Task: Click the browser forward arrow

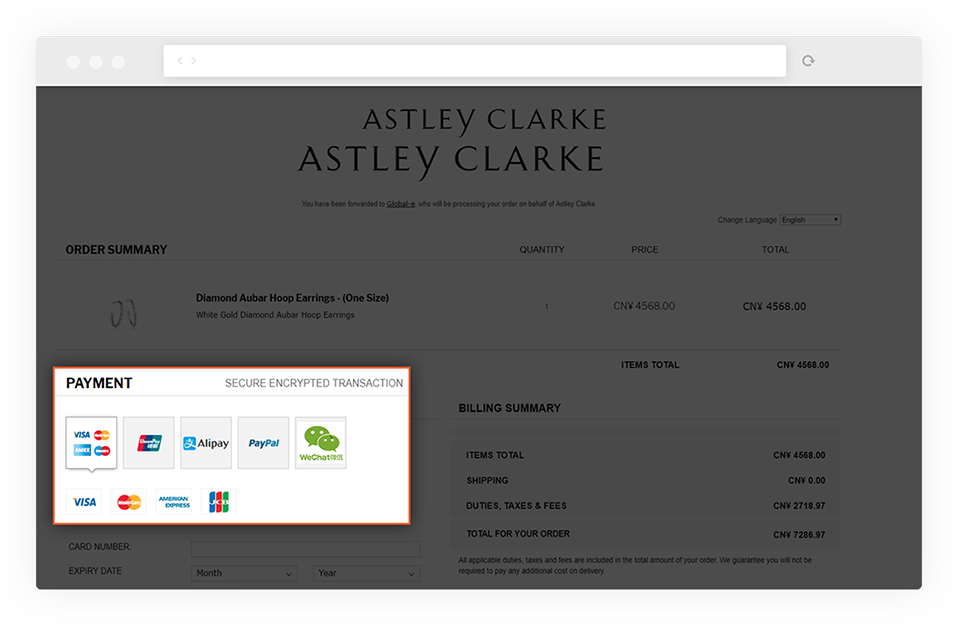Action: tap(194, 60)
